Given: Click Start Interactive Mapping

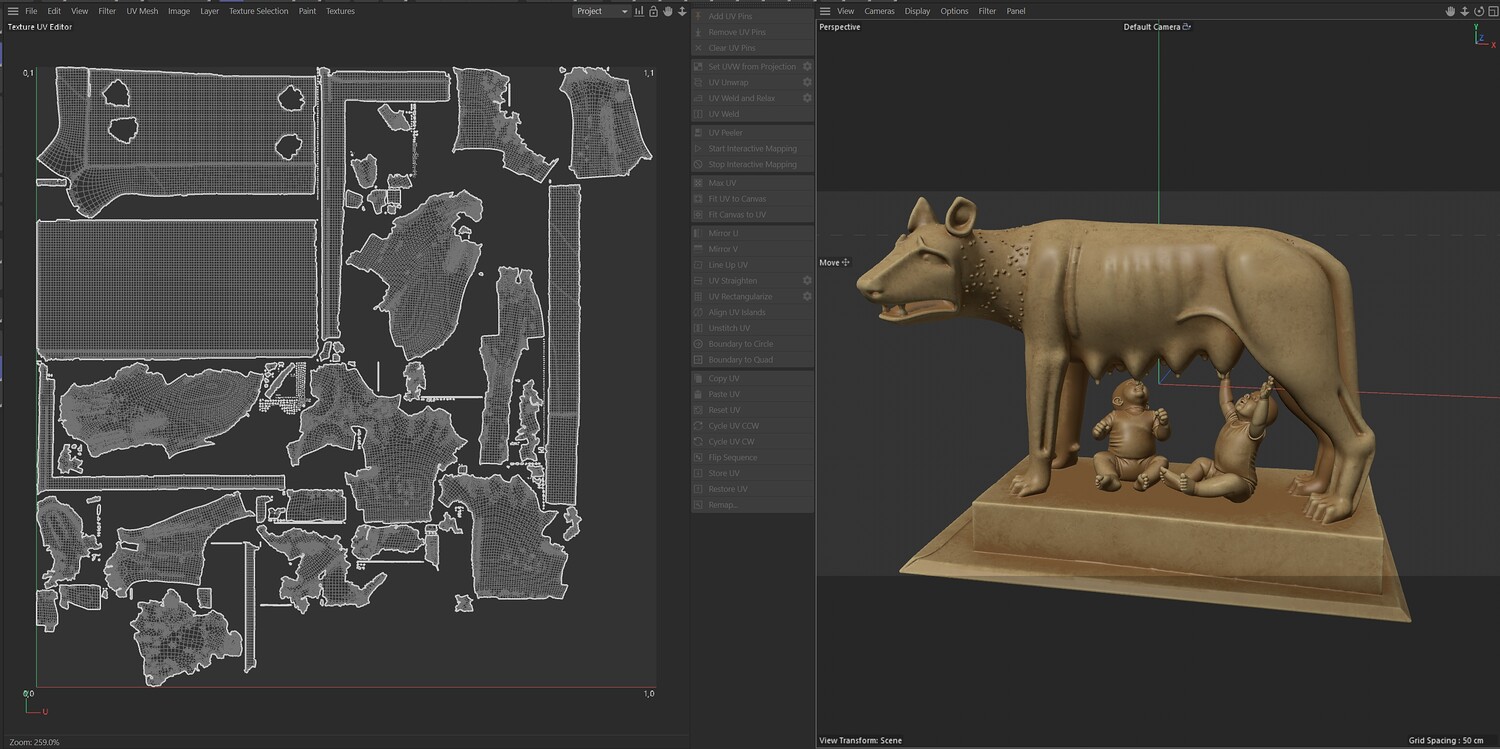Looking at the screenshot, I should pos(752,148).
